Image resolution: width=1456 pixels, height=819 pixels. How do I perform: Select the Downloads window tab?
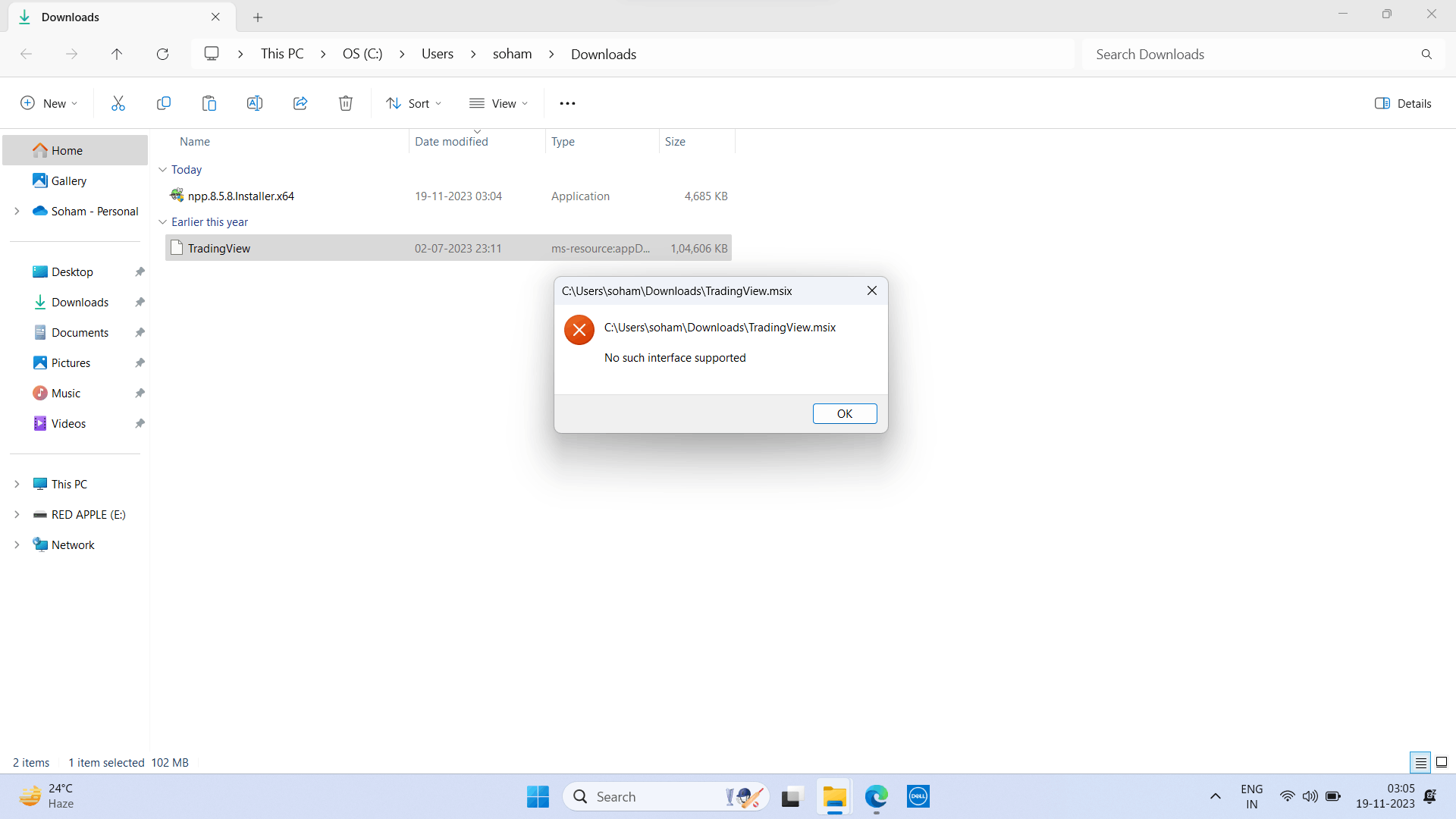click(121, 17)
